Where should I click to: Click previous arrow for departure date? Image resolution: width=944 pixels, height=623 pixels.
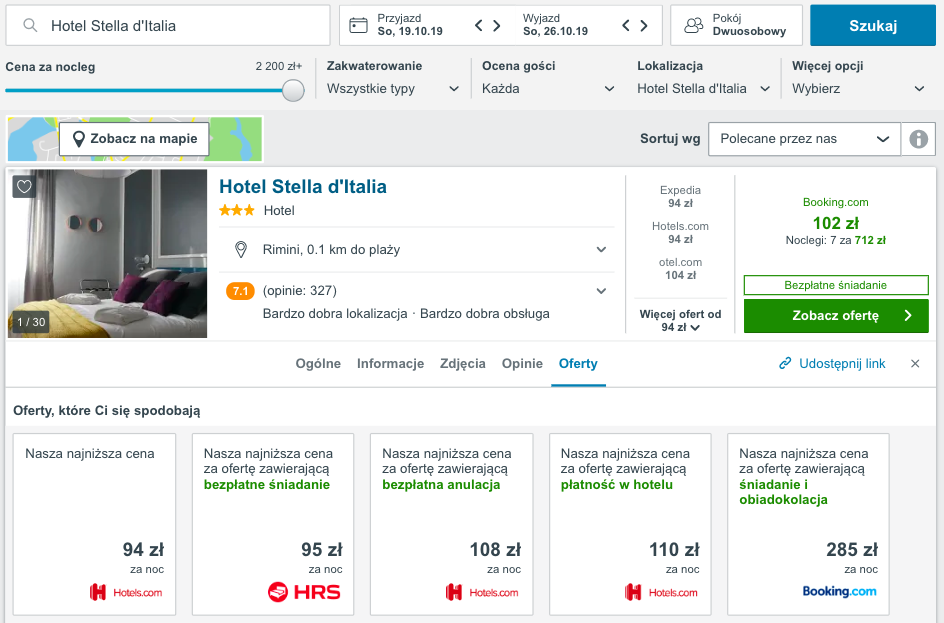(627, 25)
